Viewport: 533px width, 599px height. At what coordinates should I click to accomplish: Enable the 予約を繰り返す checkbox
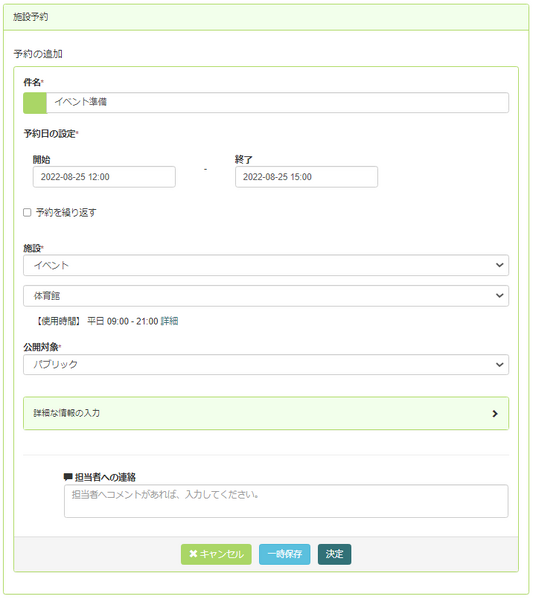coord(27,212)
